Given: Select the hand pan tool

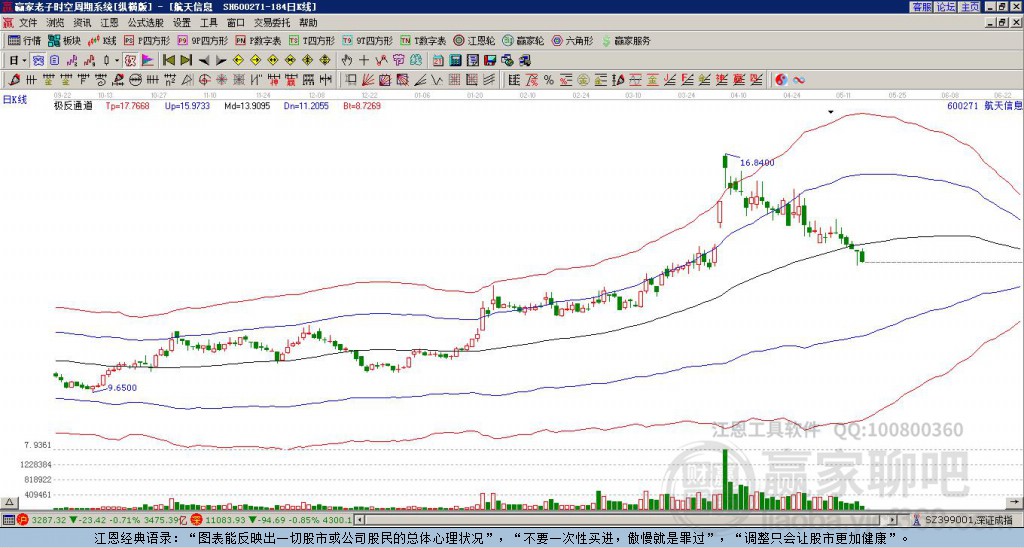Looking at the screenshot, I should point(347,61).
